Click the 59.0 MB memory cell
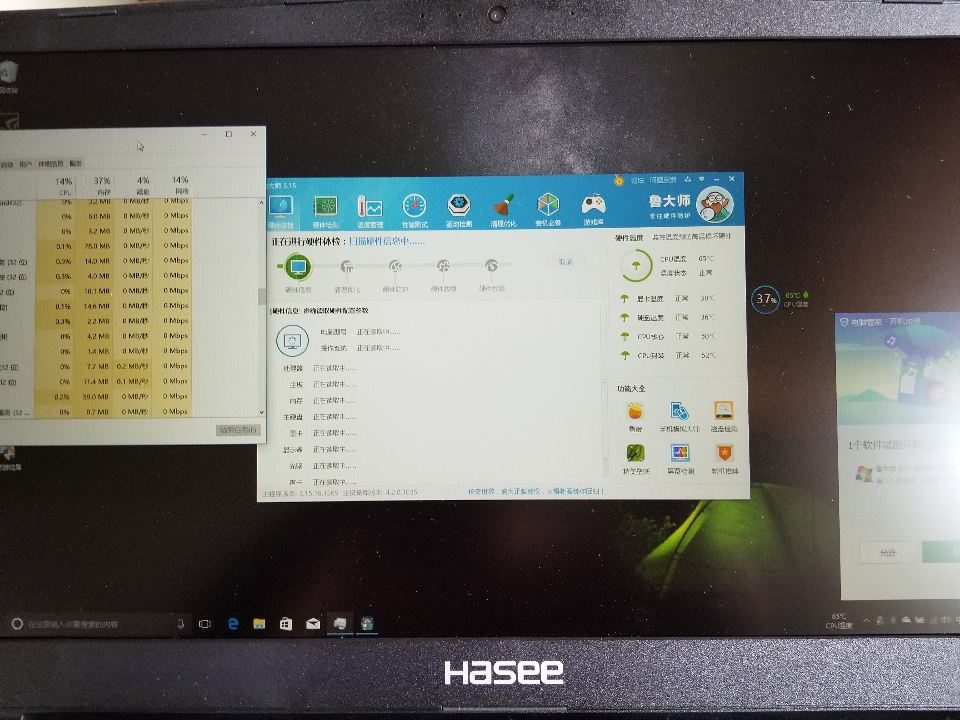Viewport: 960px width, 720px height. 96,397
